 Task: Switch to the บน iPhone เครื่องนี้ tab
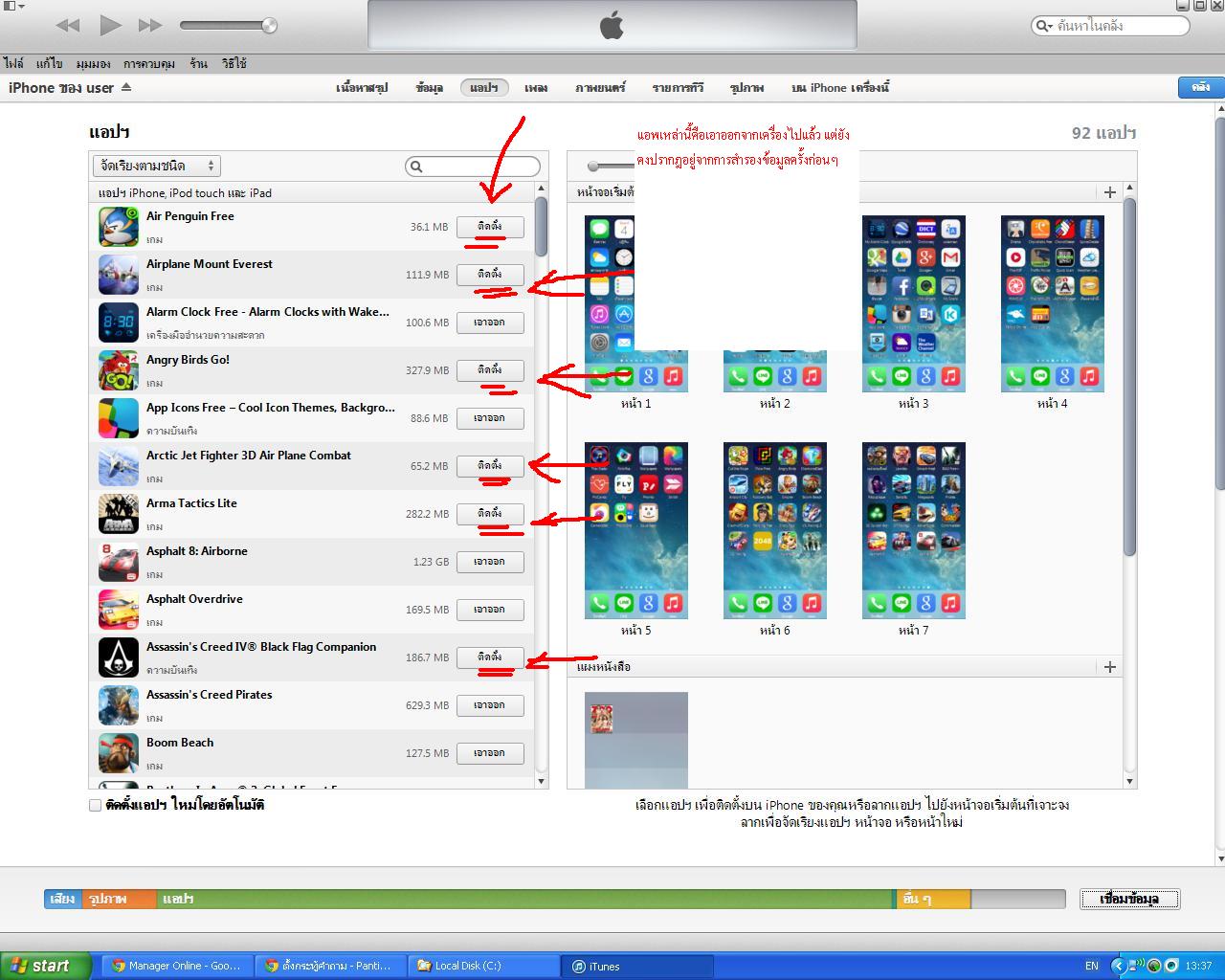coord(840,87)
